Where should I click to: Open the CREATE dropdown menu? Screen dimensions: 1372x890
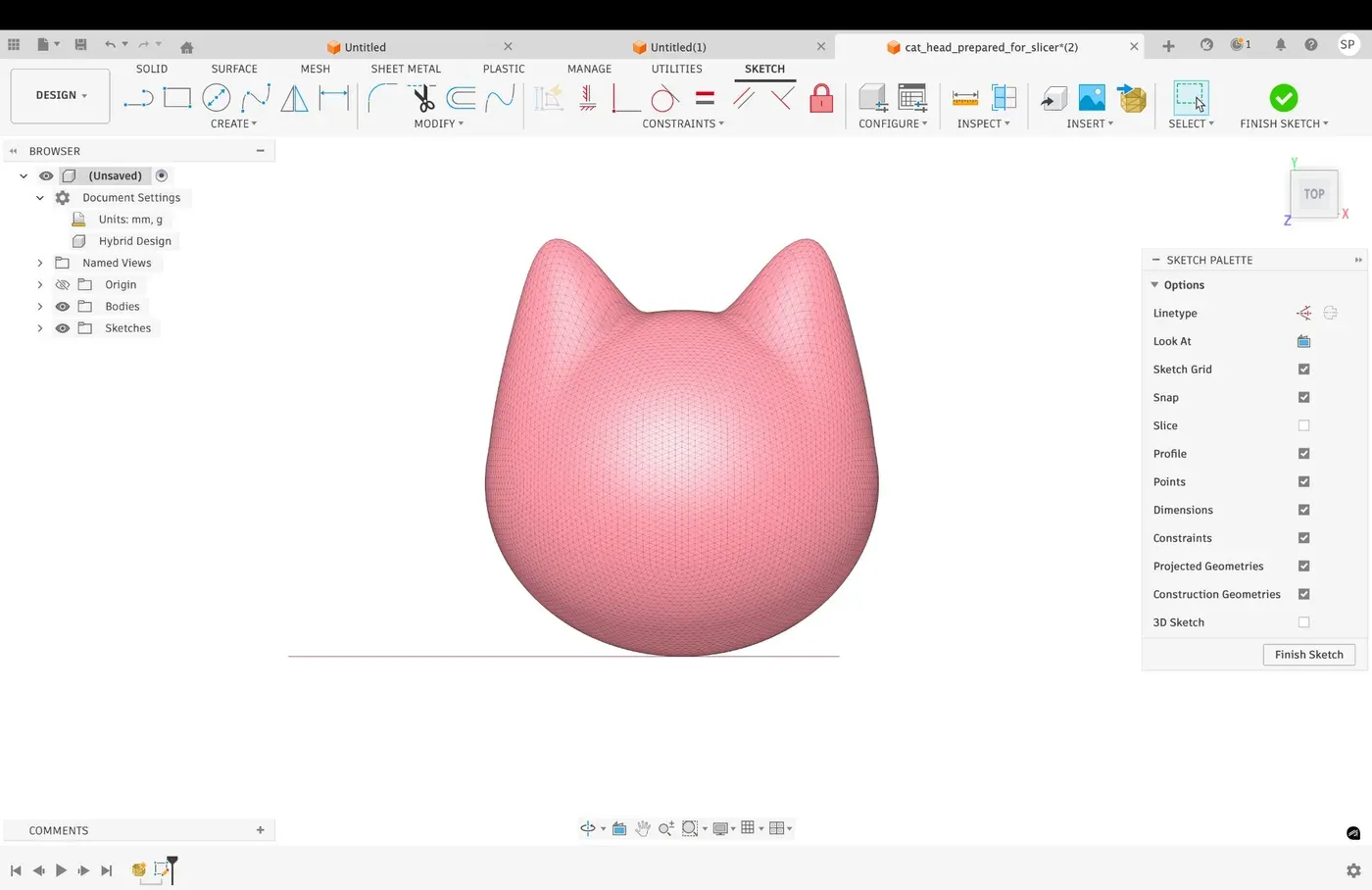click(x=233, y=124)
